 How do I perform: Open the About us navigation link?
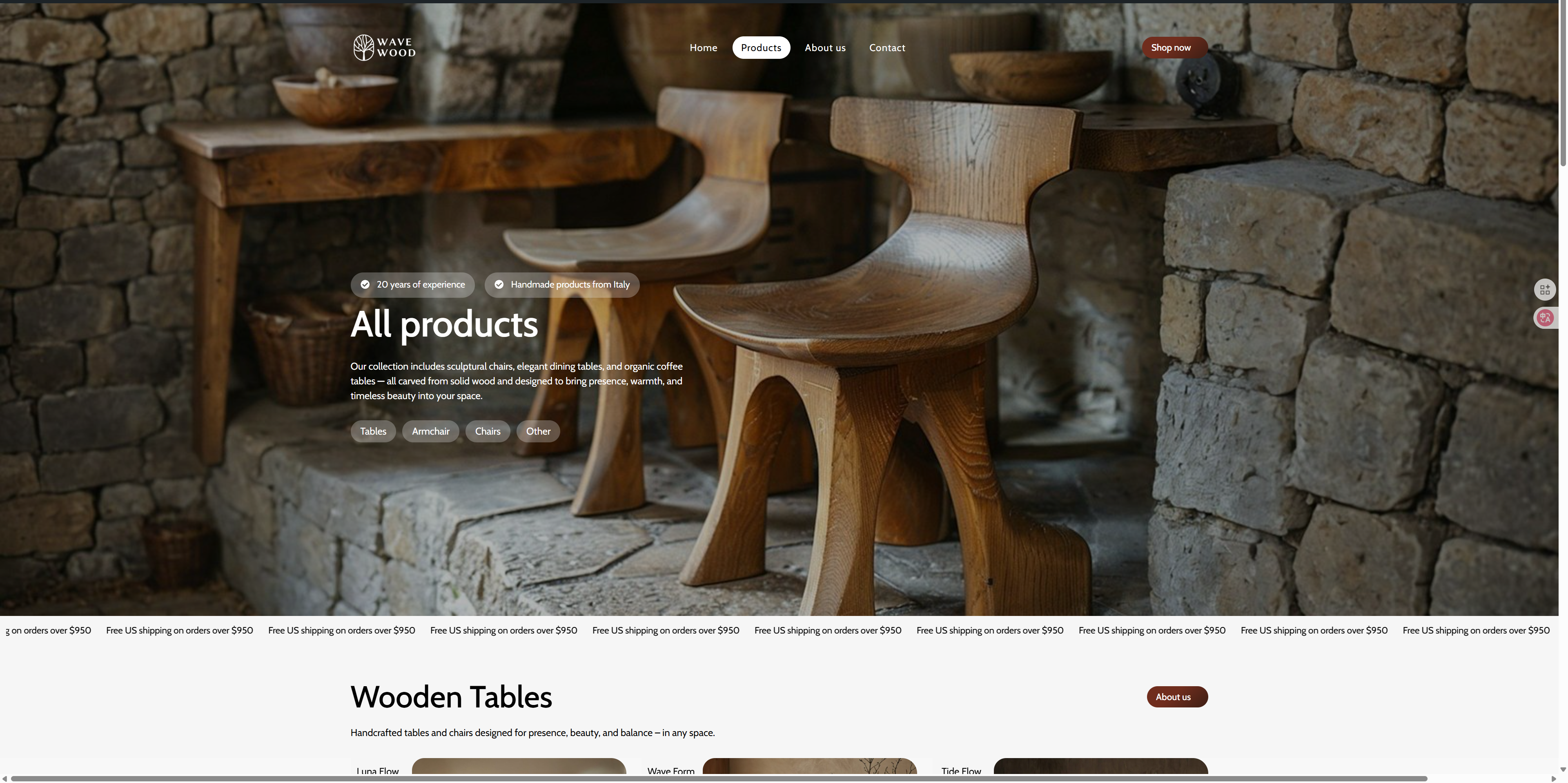825,47
